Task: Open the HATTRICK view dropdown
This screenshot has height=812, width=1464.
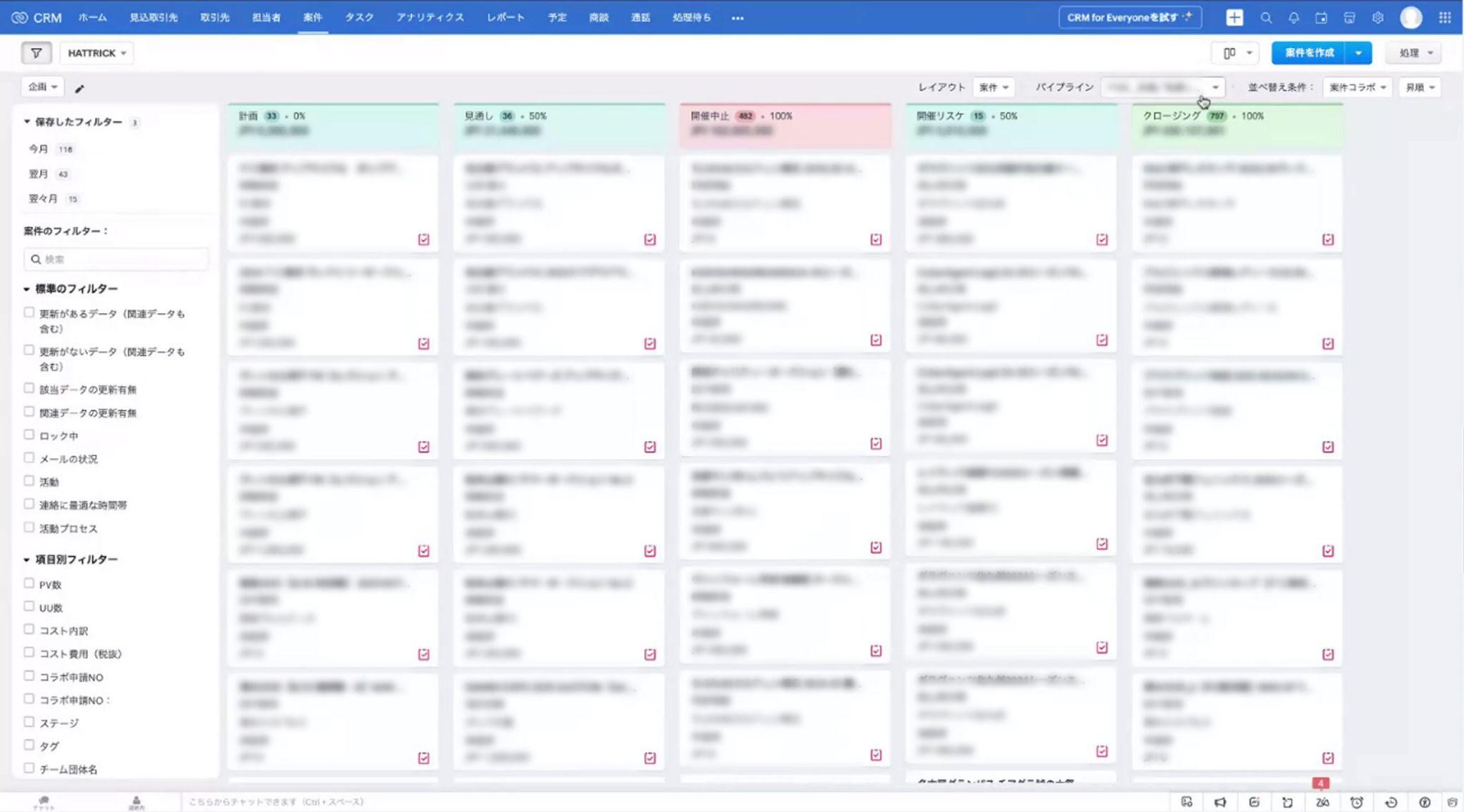Action: click(x=97, y=53)
